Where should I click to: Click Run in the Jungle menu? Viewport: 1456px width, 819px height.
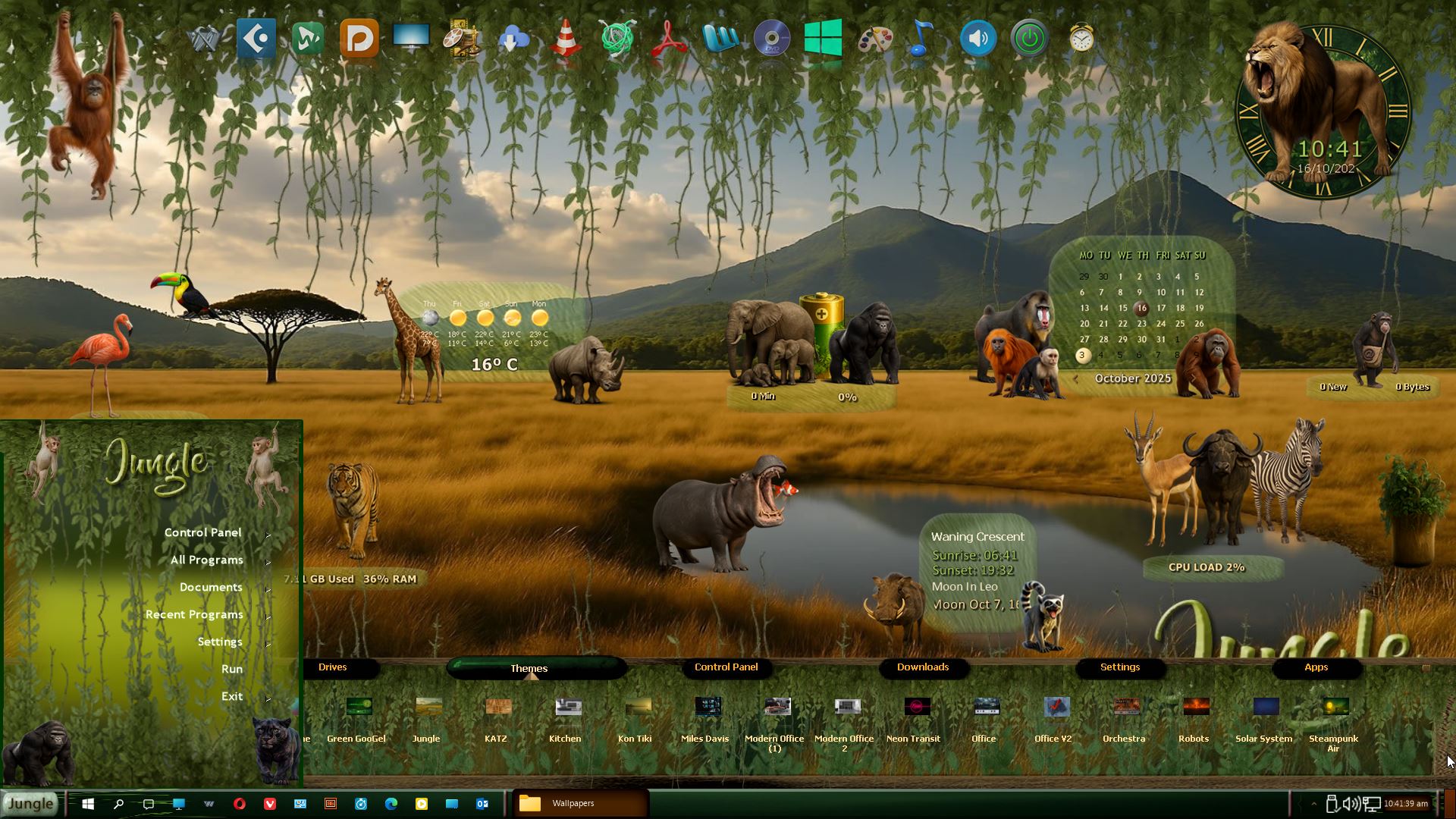tap(231, 669)
